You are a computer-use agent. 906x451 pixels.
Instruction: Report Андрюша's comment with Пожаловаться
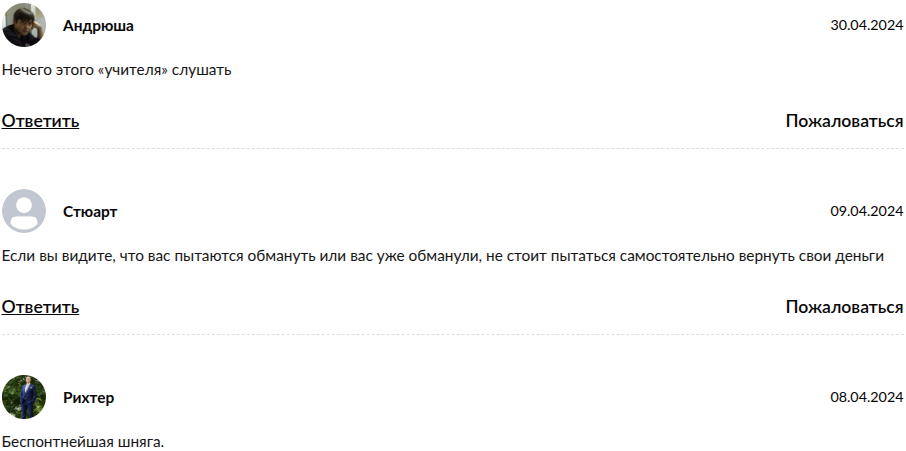[844, 121]
